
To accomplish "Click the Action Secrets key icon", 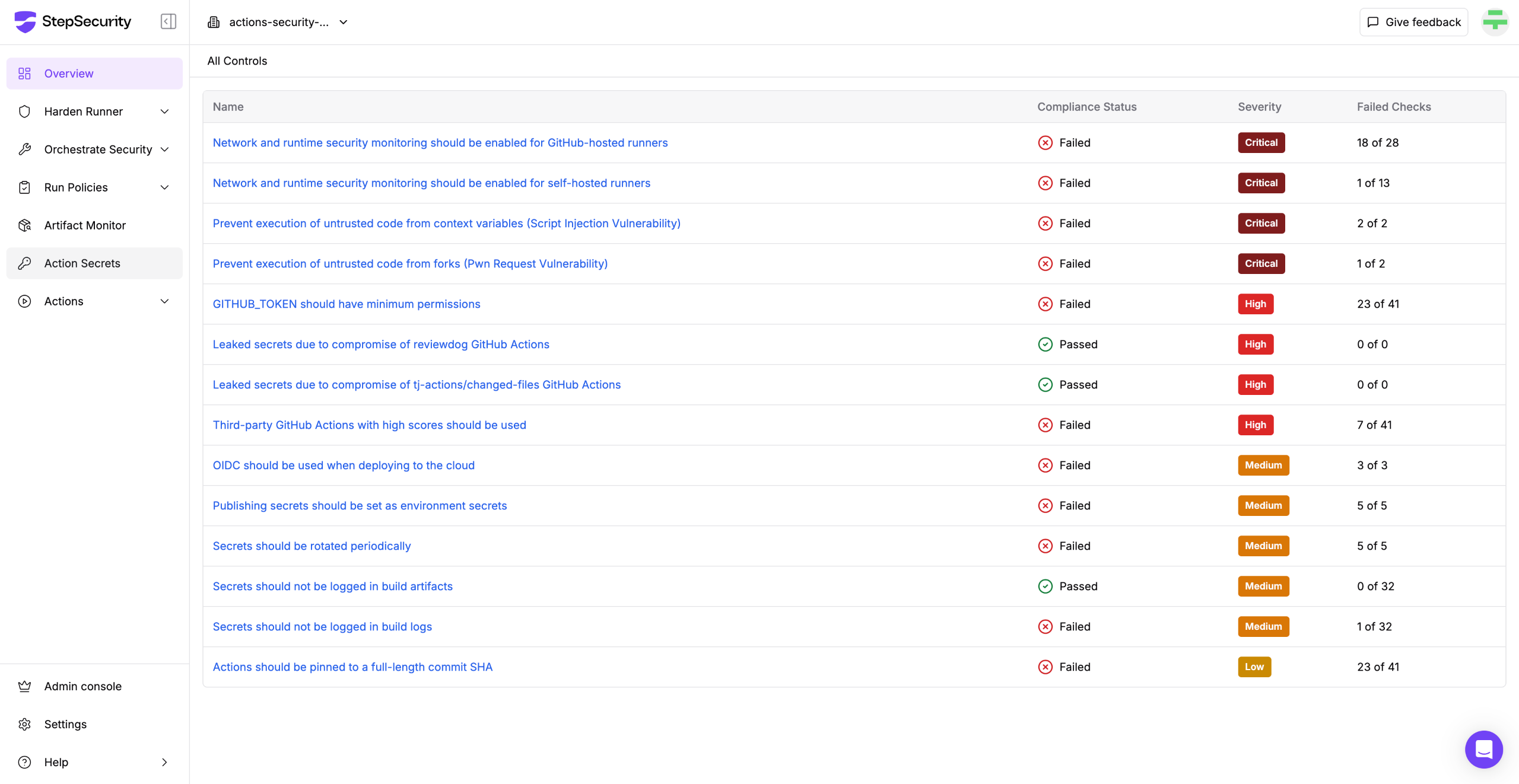I will (24, 263).
